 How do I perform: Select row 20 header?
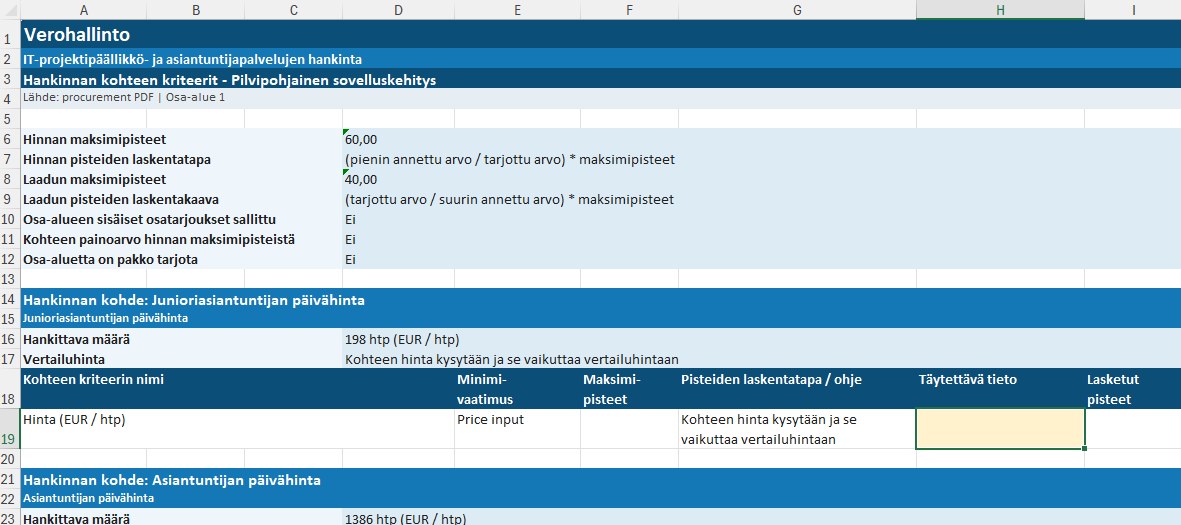click(10, 459)
